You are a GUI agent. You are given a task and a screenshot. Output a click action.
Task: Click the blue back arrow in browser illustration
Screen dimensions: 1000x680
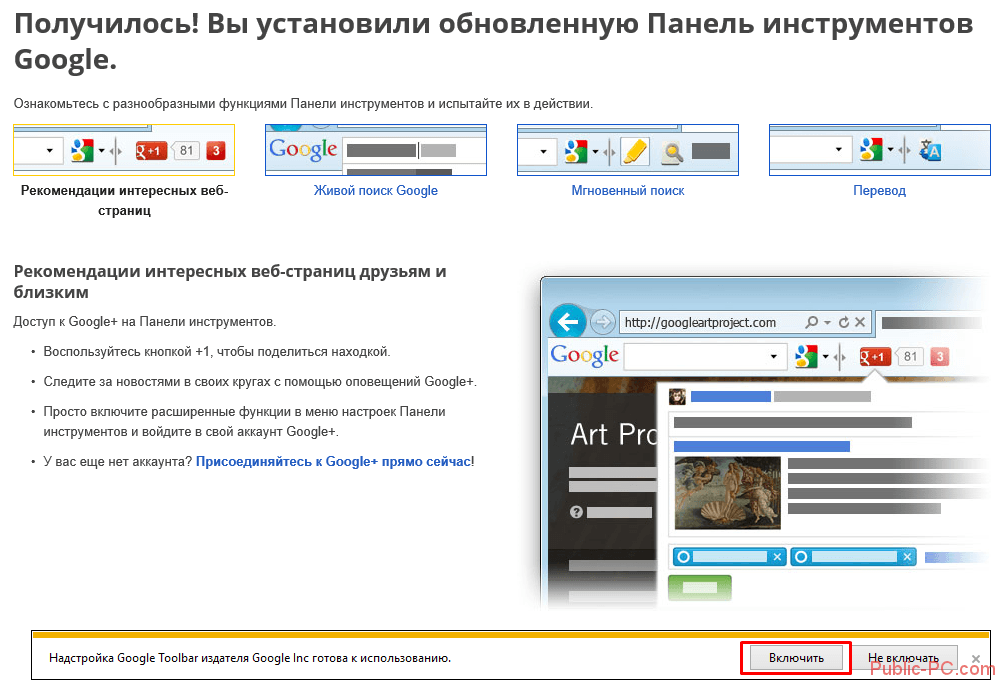(x=569, y=322)
